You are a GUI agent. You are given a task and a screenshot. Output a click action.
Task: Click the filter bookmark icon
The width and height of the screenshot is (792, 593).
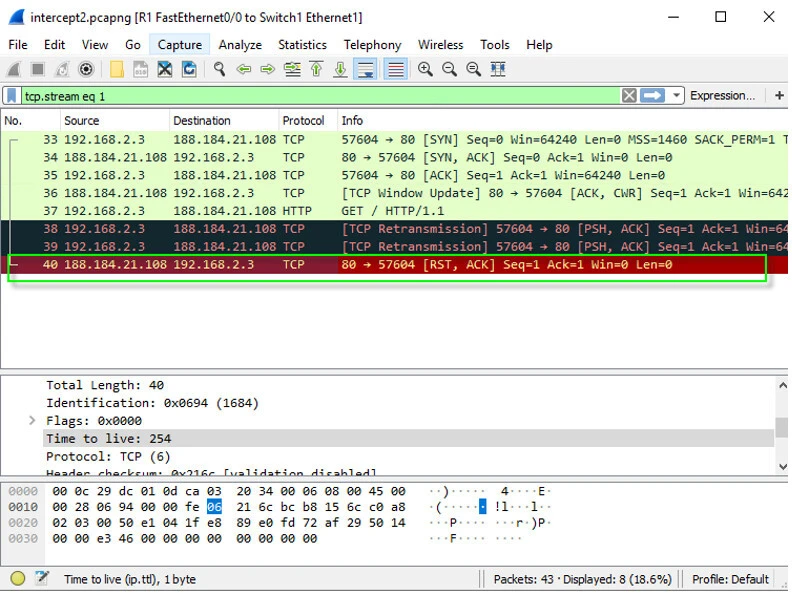(x=12, y=96)
